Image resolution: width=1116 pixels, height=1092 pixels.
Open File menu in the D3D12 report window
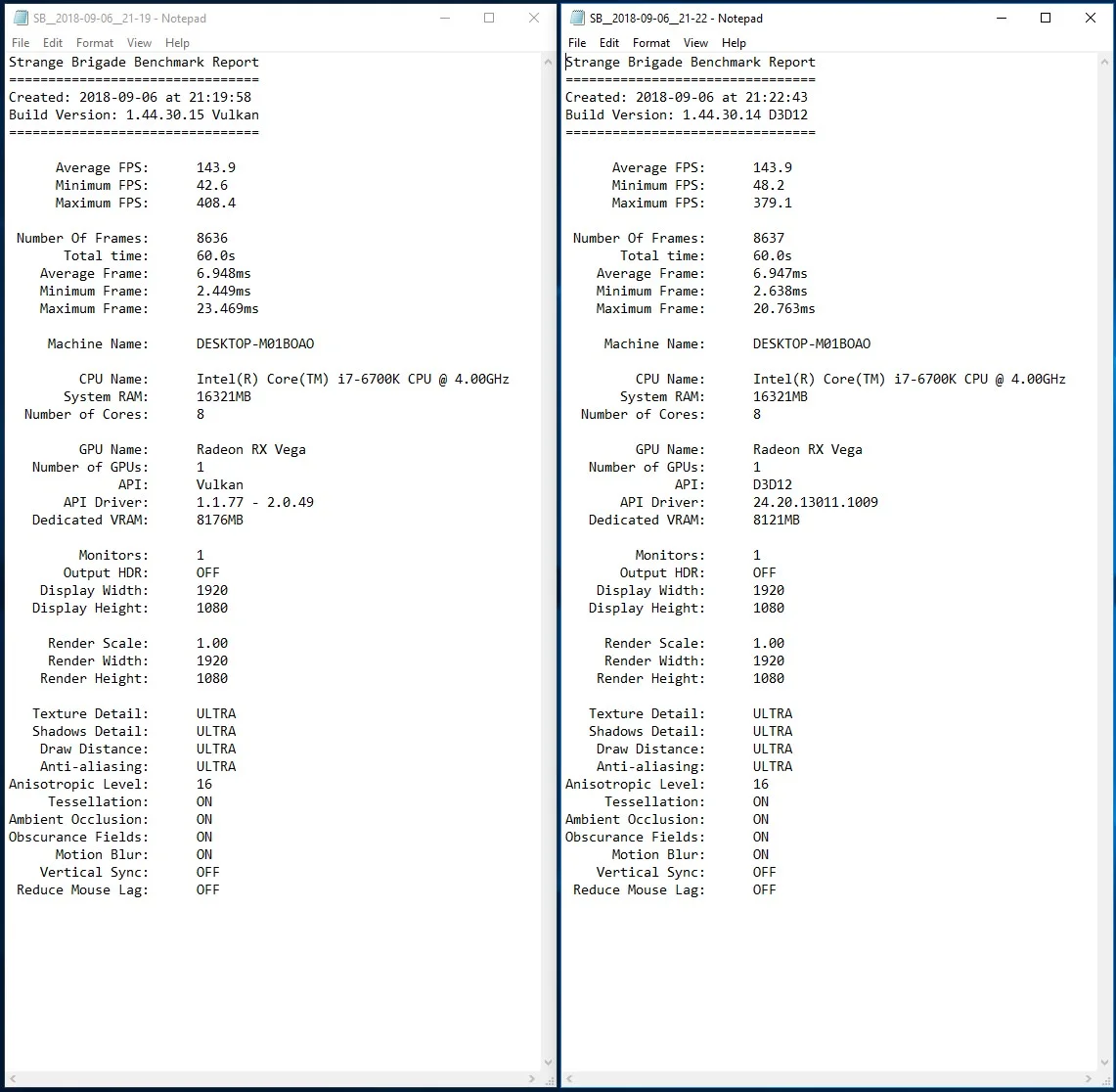pyautogui.click(x=577, y=43)
